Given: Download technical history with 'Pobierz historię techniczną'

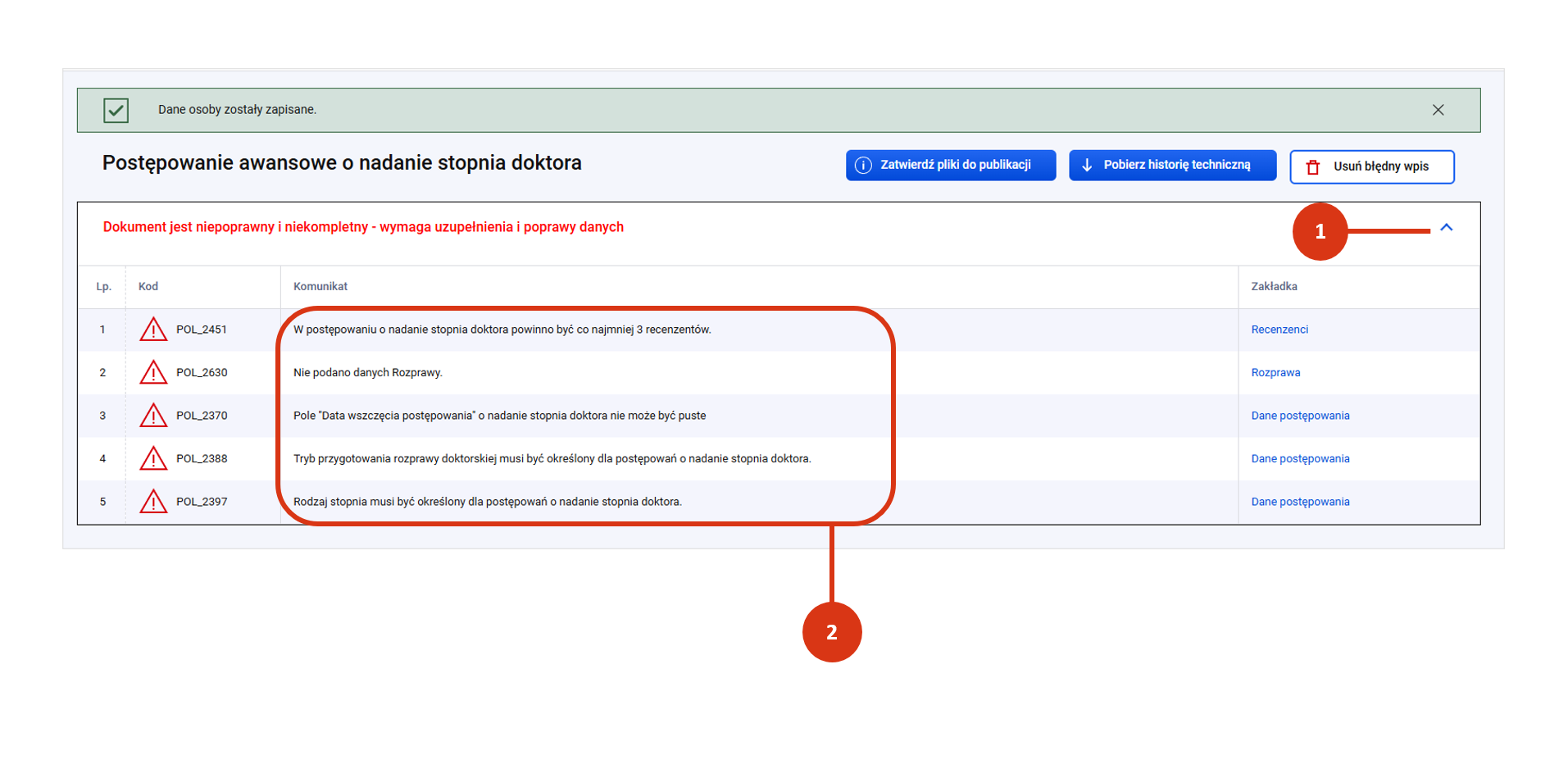Looking at the screenshot, I should click(1172, 166).
